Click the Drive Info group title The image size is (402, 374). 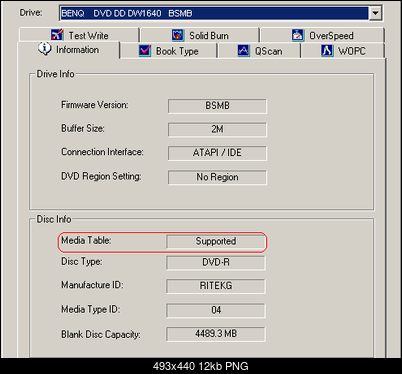point(55,74)
